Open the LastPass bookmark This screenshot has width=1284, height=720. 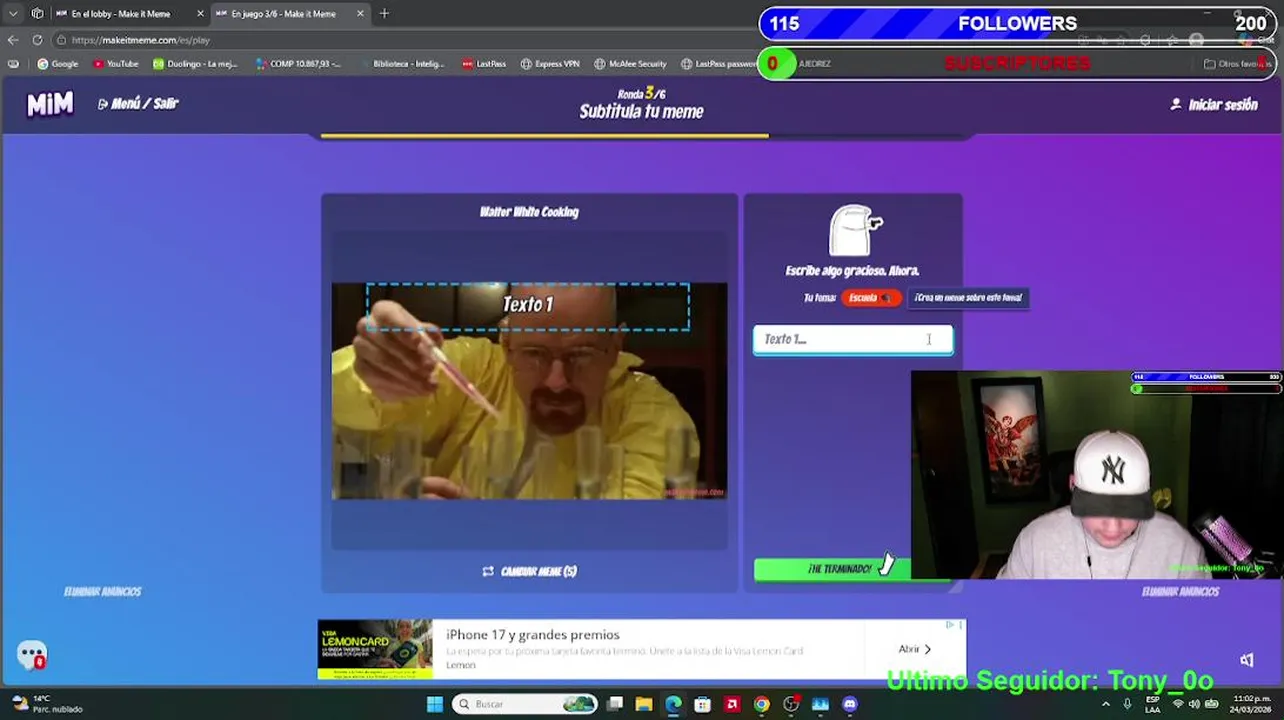click(484, 64)
